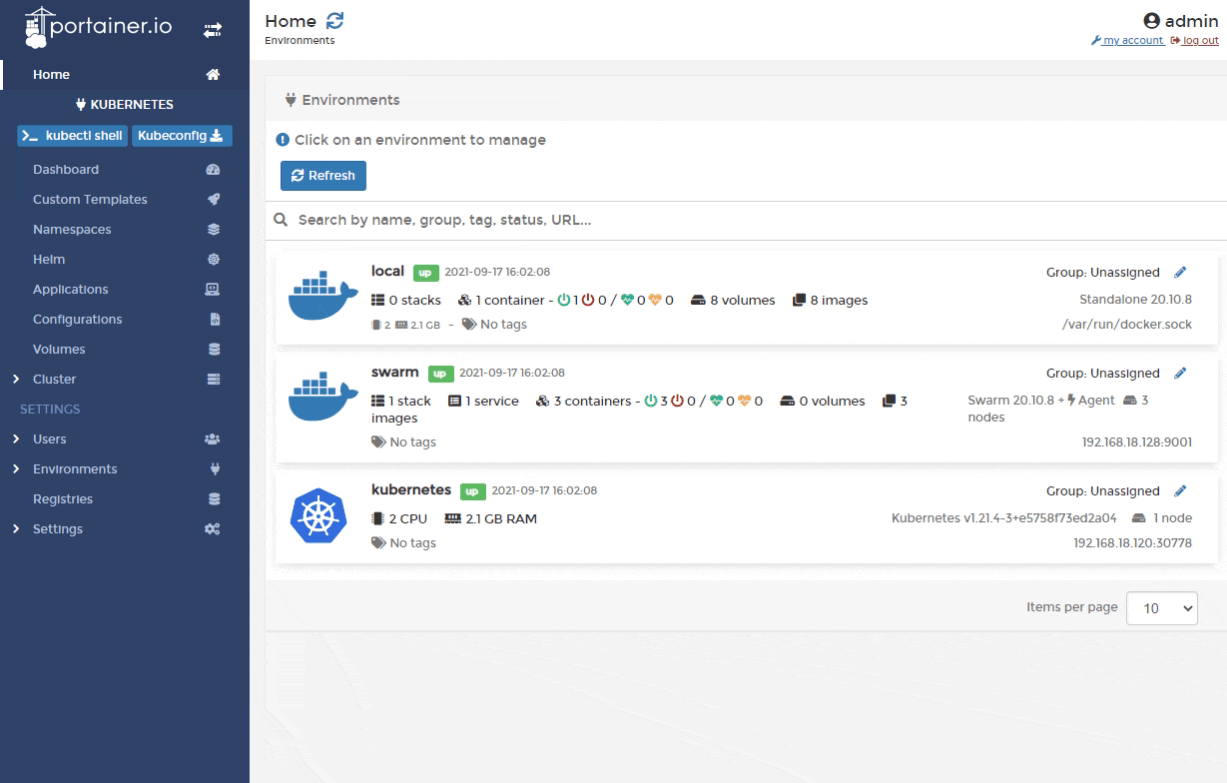This screenshot has width=1227, height=783.
Task: Click the Applications laptop icon
Action: click(212, 289)
